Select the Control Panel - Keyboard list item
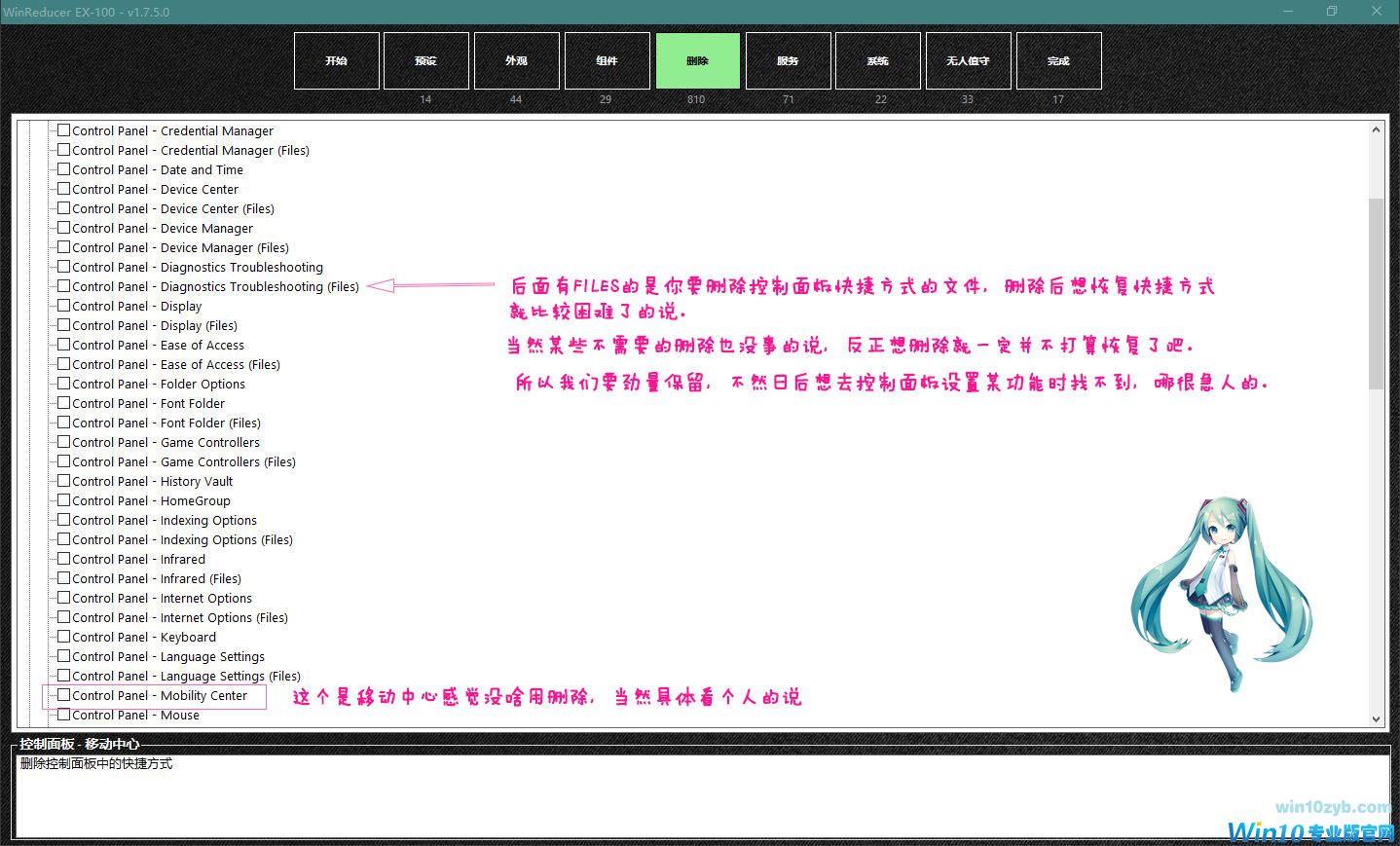 144,637
